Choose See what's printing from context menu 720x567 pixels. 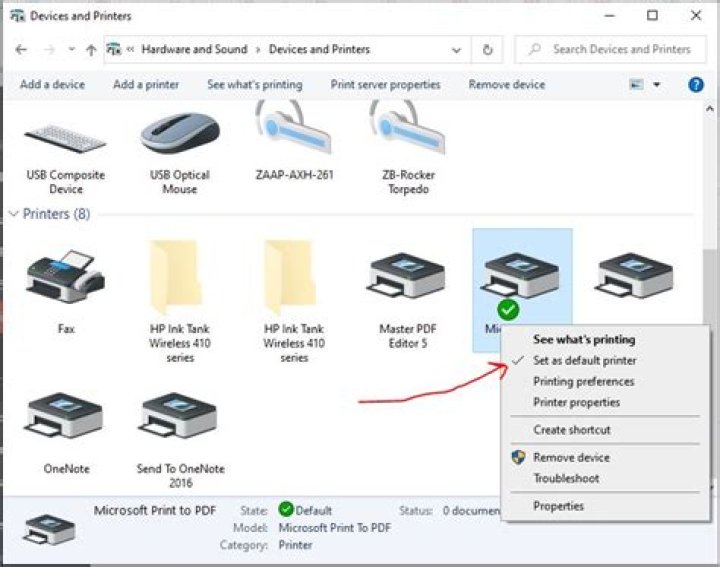point(584,340)
